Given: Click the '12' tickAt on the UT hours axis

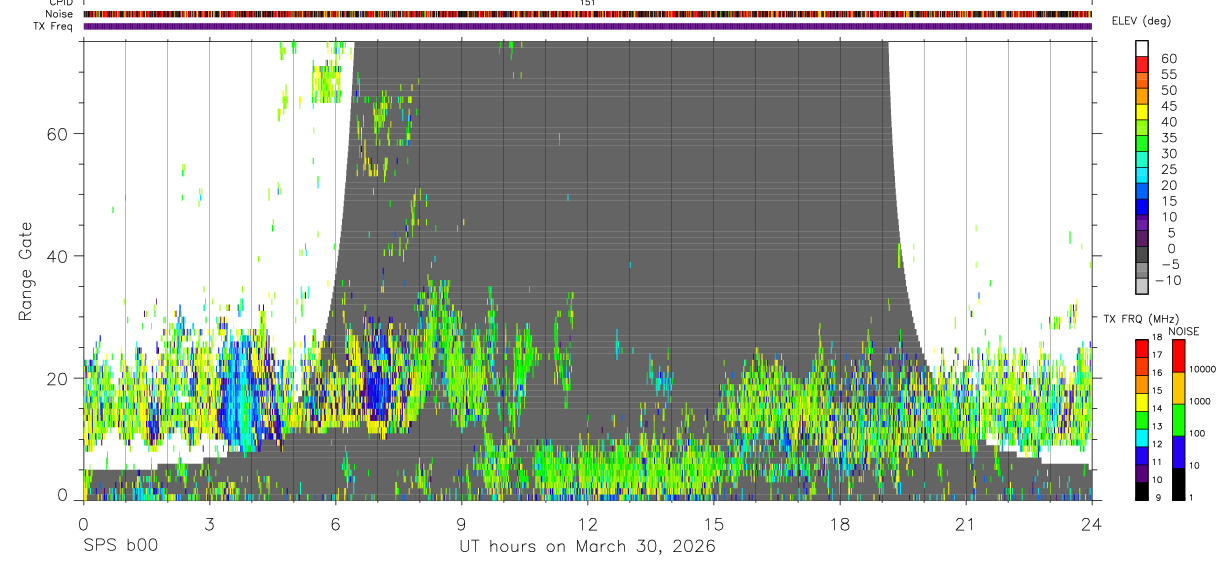Looking at the screenshot, I should point(588,524).
